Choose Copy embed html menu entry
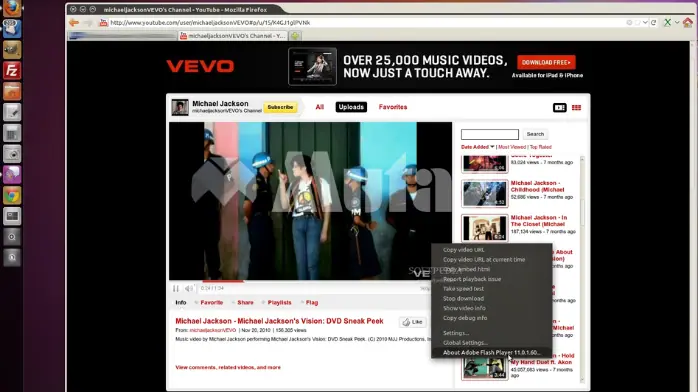Viewport: 698px width, 392px height. pyautogui.click(x=466, y=269)
